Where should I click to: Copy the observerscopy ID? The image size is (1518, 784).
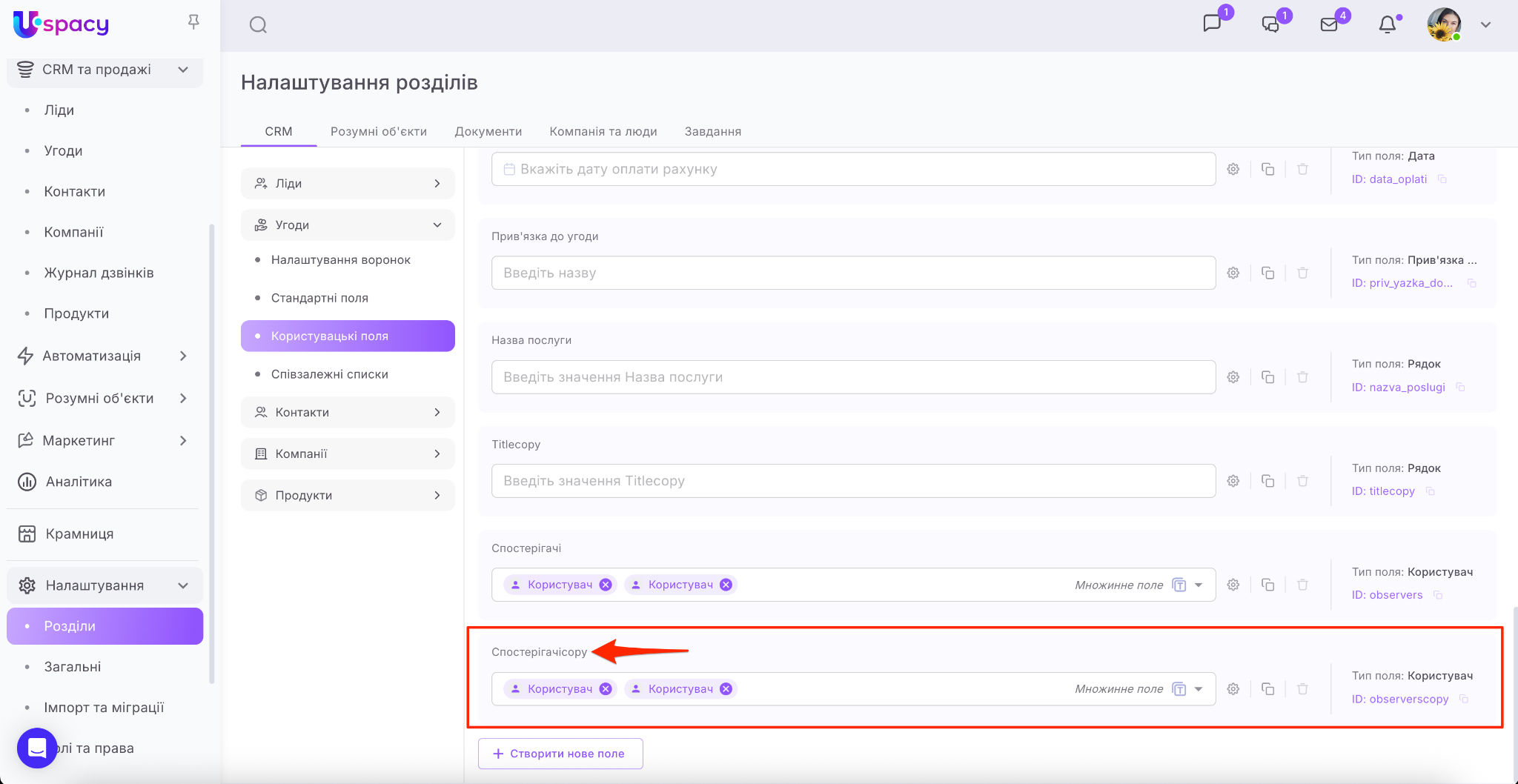1464,699
